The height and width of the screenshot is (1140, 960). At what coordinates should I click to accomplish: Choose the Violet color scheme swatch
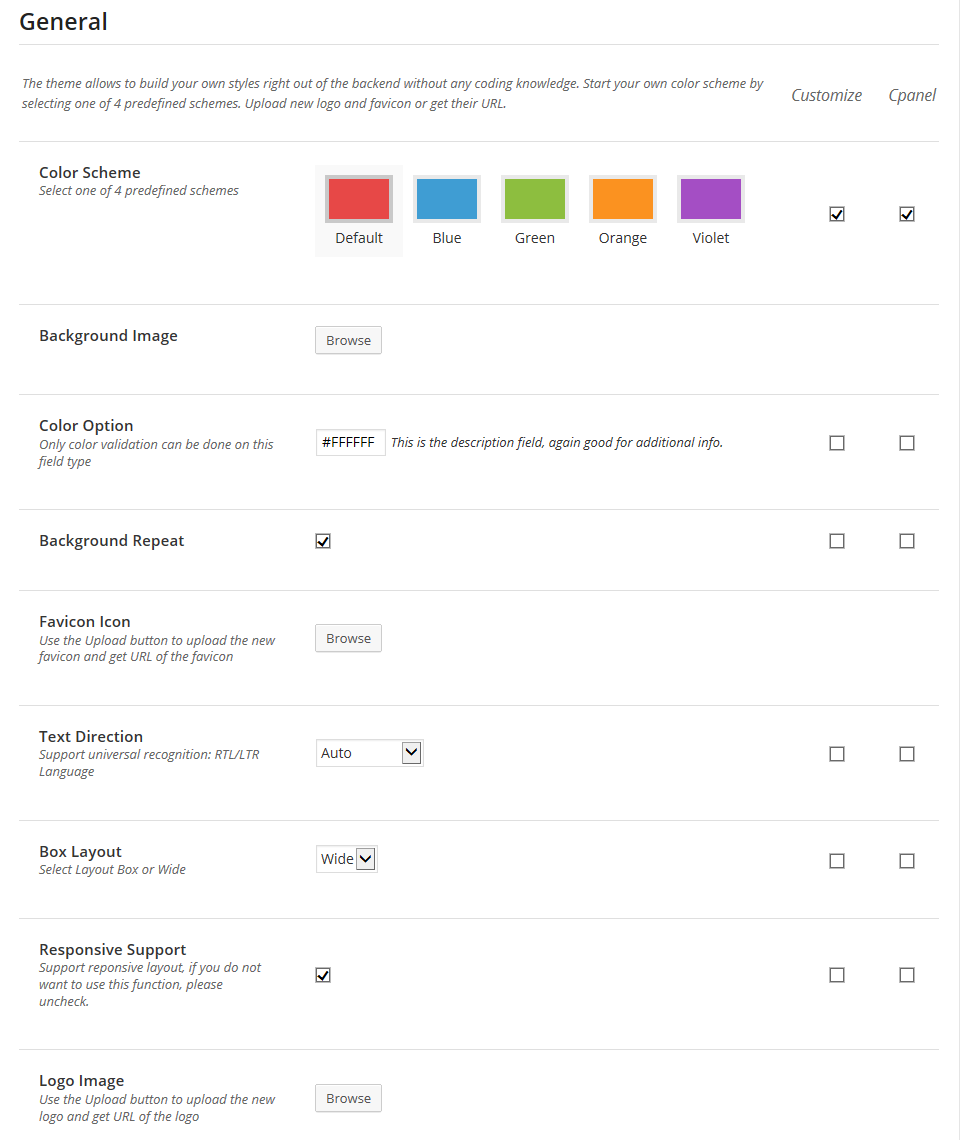(x=711, y=199)
